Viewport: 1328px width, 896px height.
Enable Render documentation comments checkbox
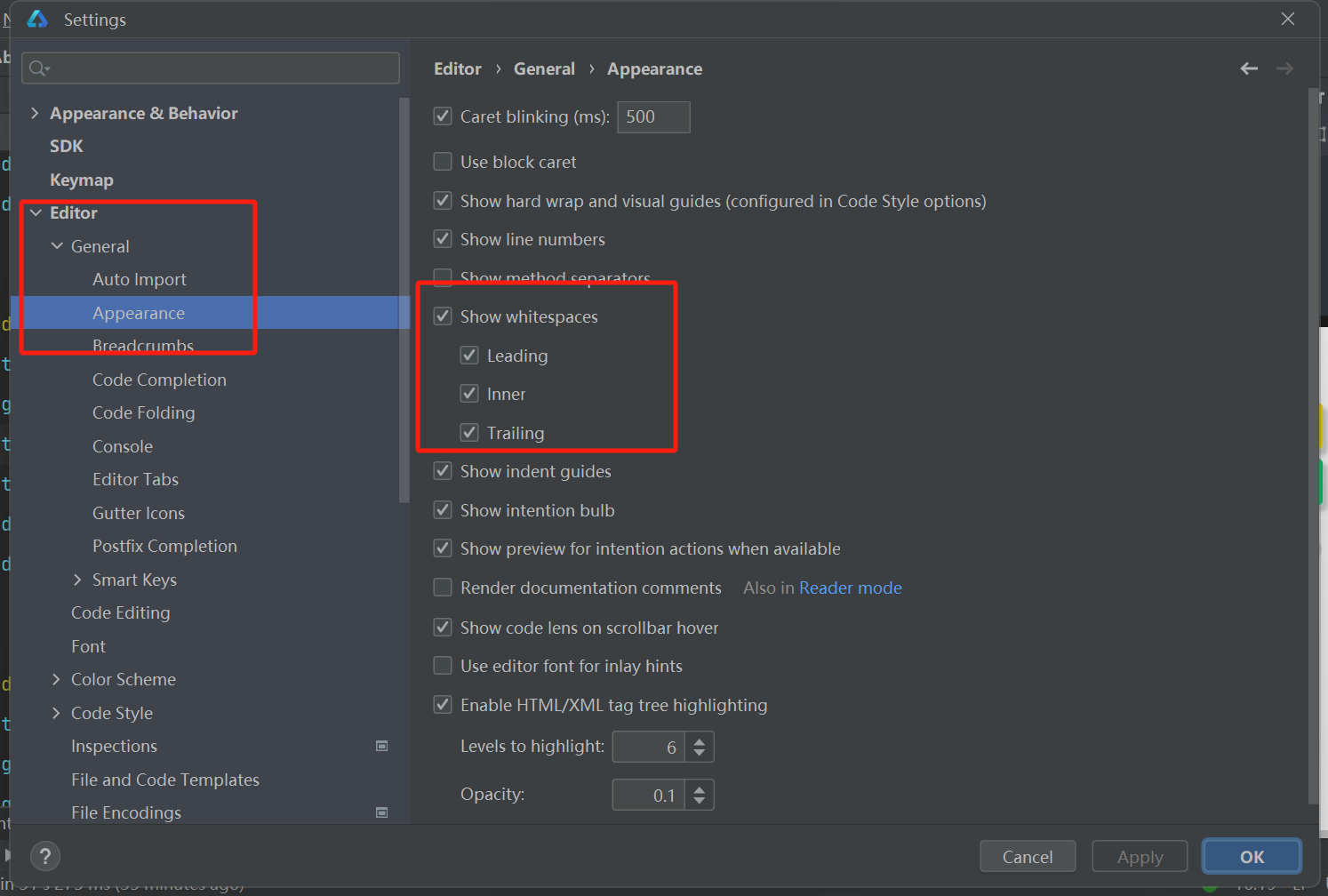pyautogui.click(x=443, y=587)
